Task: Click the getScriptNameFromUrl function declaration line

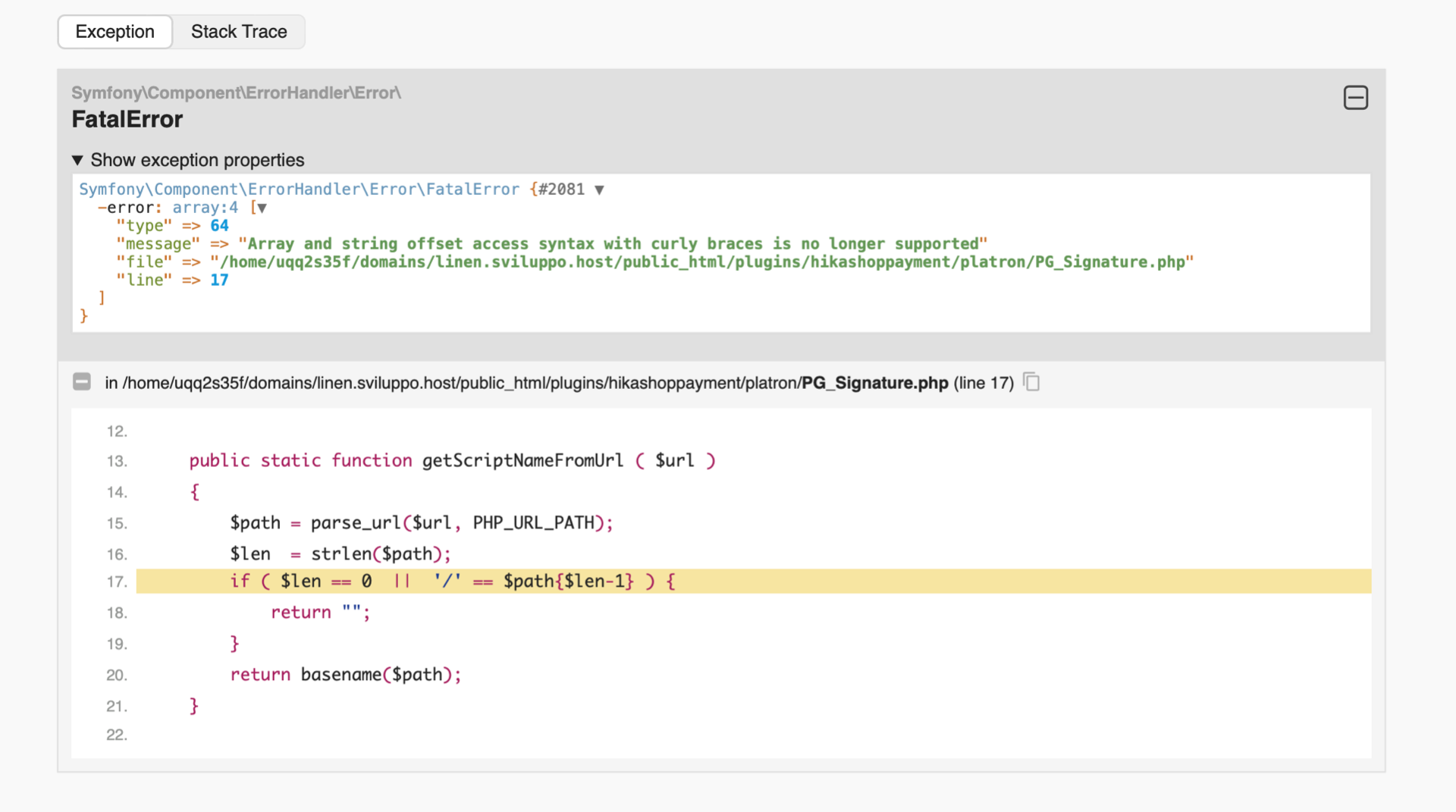Action: click(x=452, y=461)
